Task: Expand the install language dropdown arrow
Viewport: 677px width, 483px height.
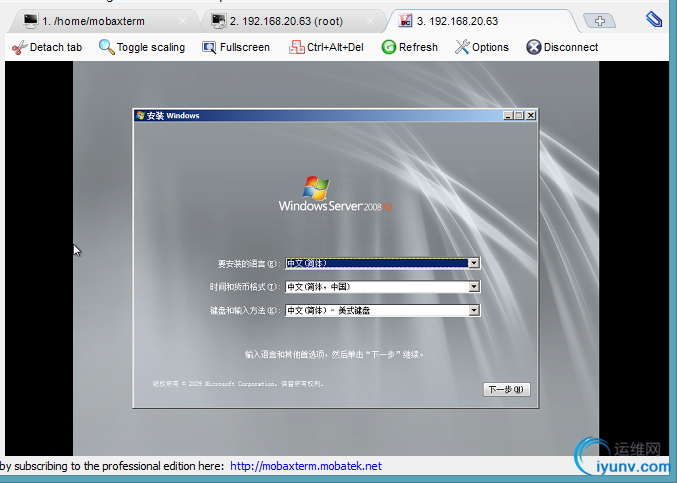Action: point(474,263)
